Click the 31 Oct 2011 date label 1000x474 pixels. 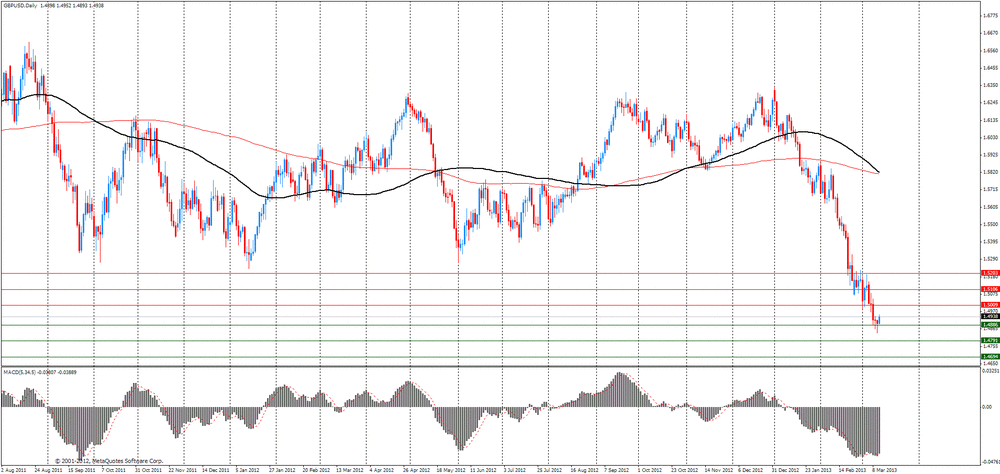(147, 469)
